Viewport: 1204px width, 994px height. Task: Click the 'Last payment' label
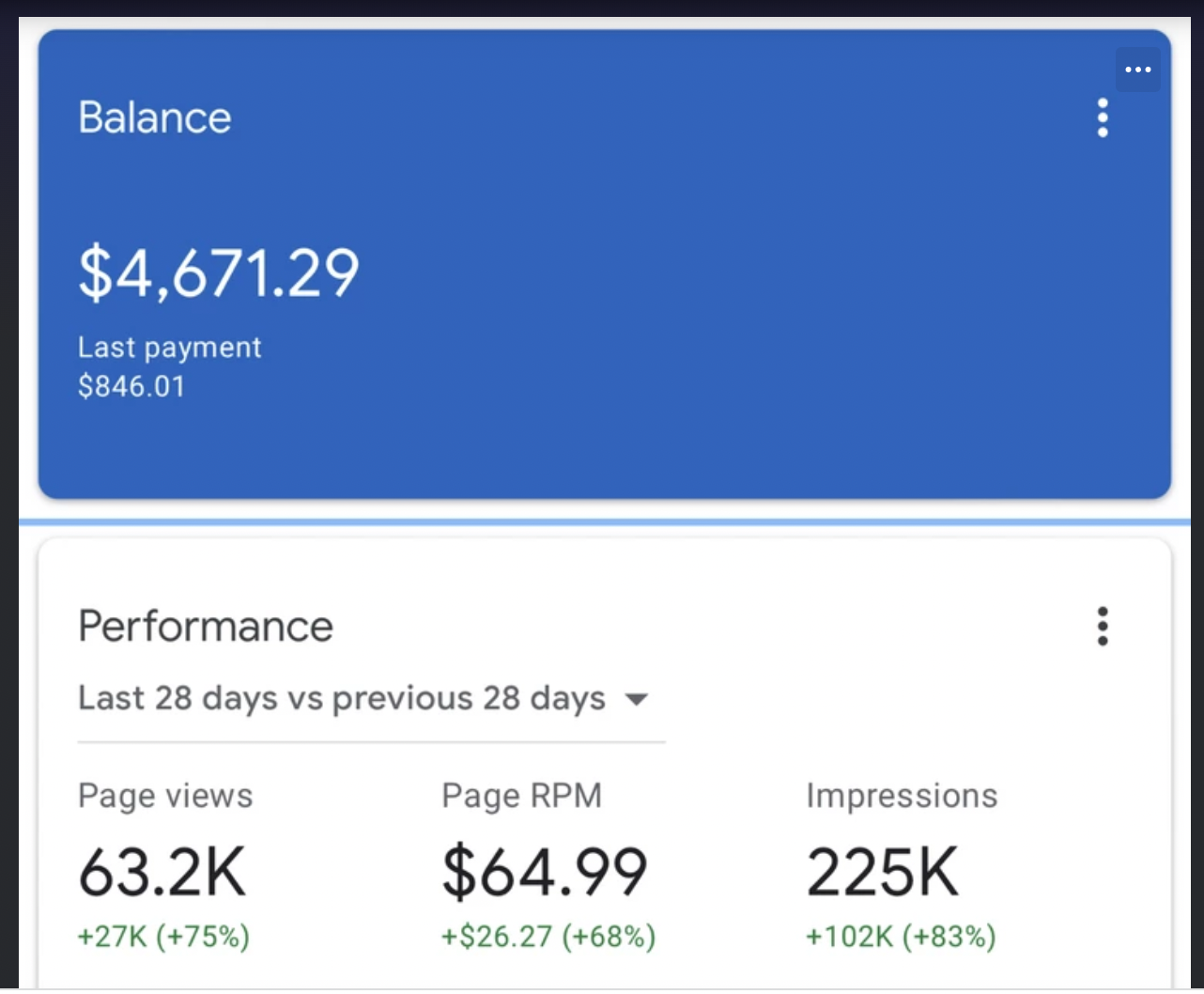(x=170, y=348)
